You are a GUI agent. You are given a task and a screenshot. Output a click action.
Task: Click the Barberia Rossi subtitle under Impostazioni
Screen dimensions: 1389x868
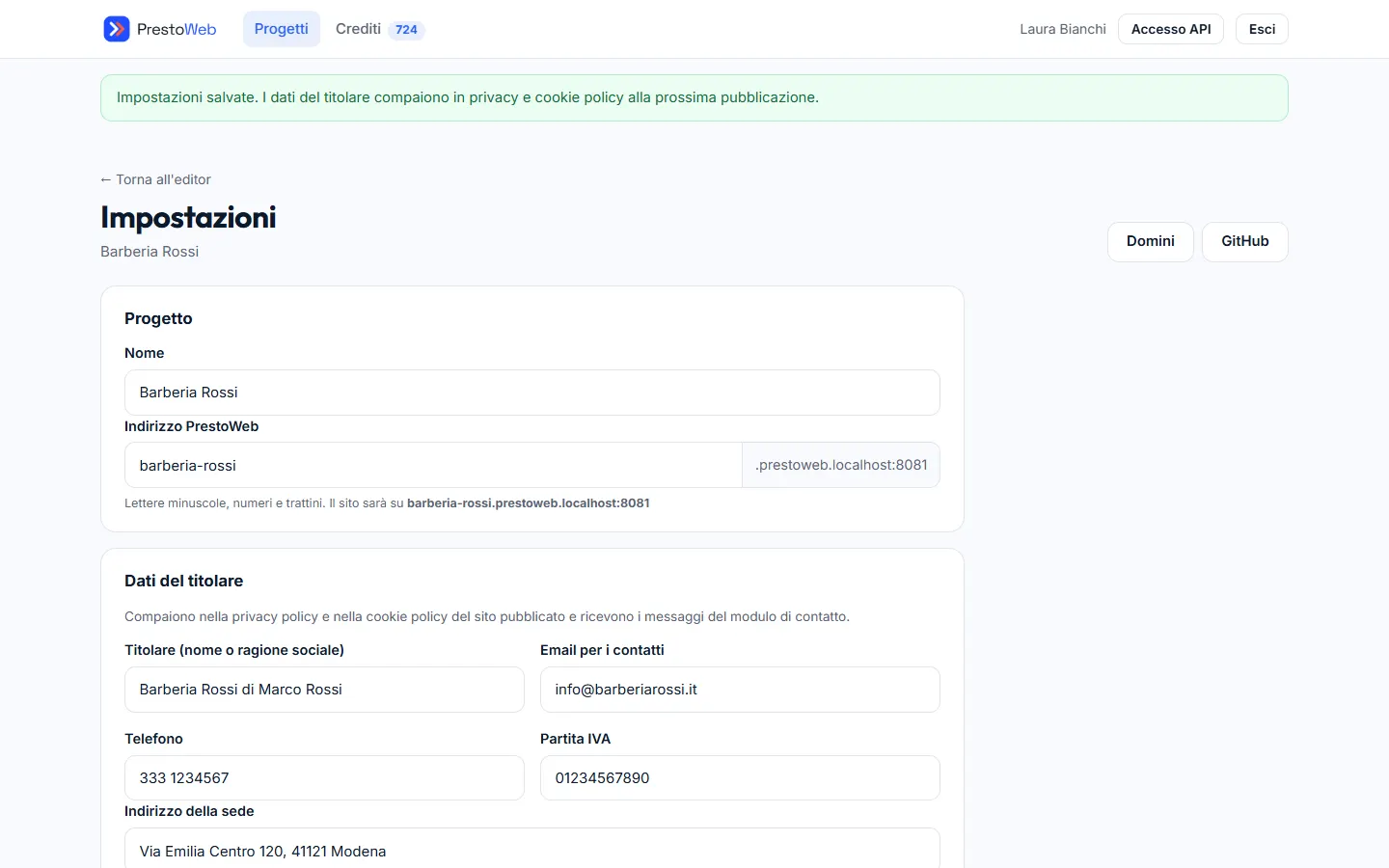[x=150, y=252]
